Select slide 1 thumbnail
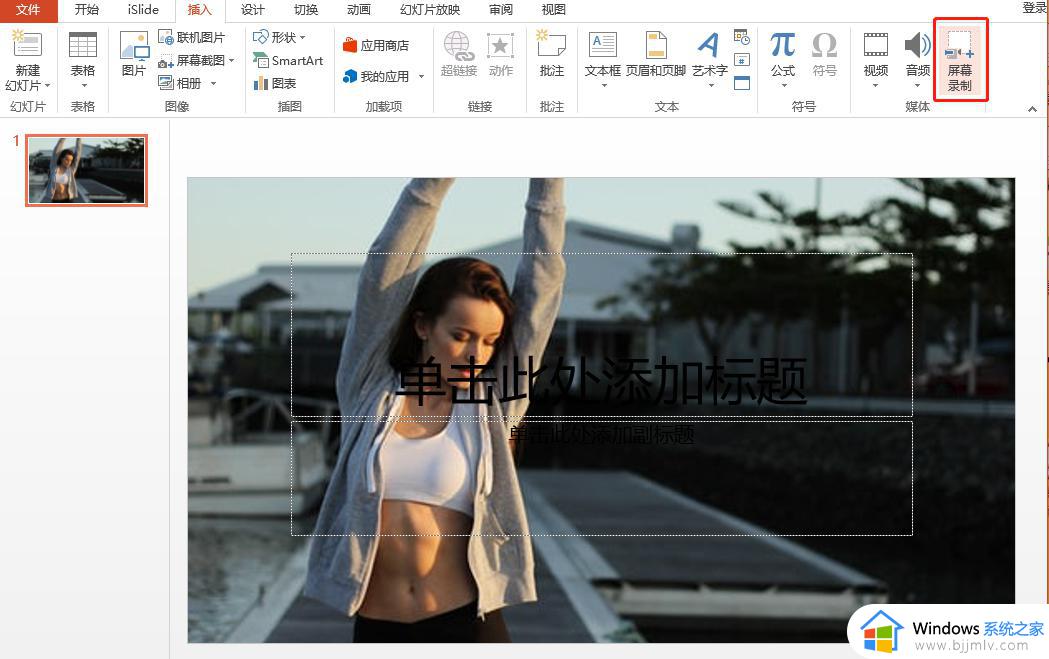Image resolution: width=1049 pixels, height=659 pixels. click(x=86, y=170)
